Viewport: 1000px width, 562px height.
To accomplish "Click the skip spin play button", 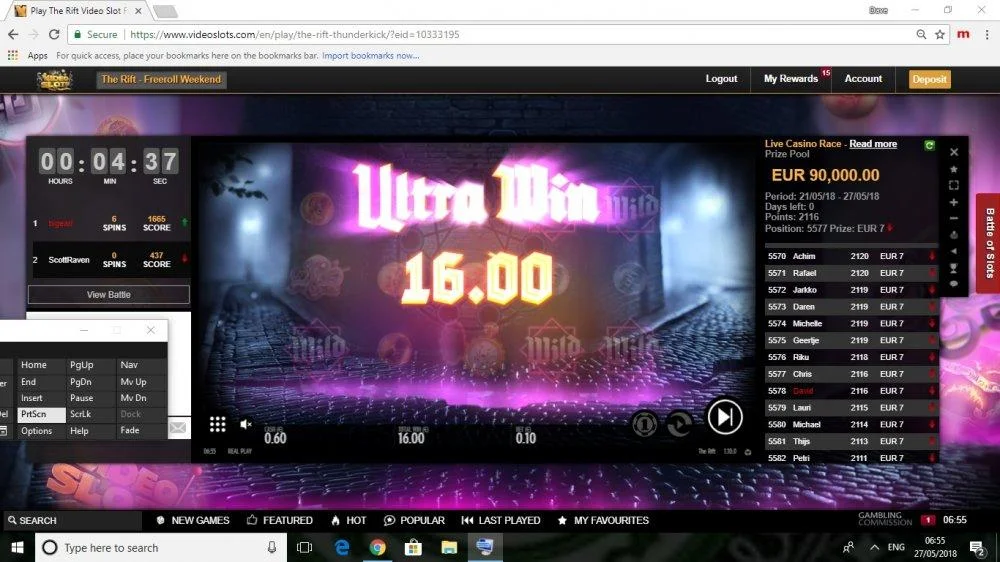I will [725, 417].
